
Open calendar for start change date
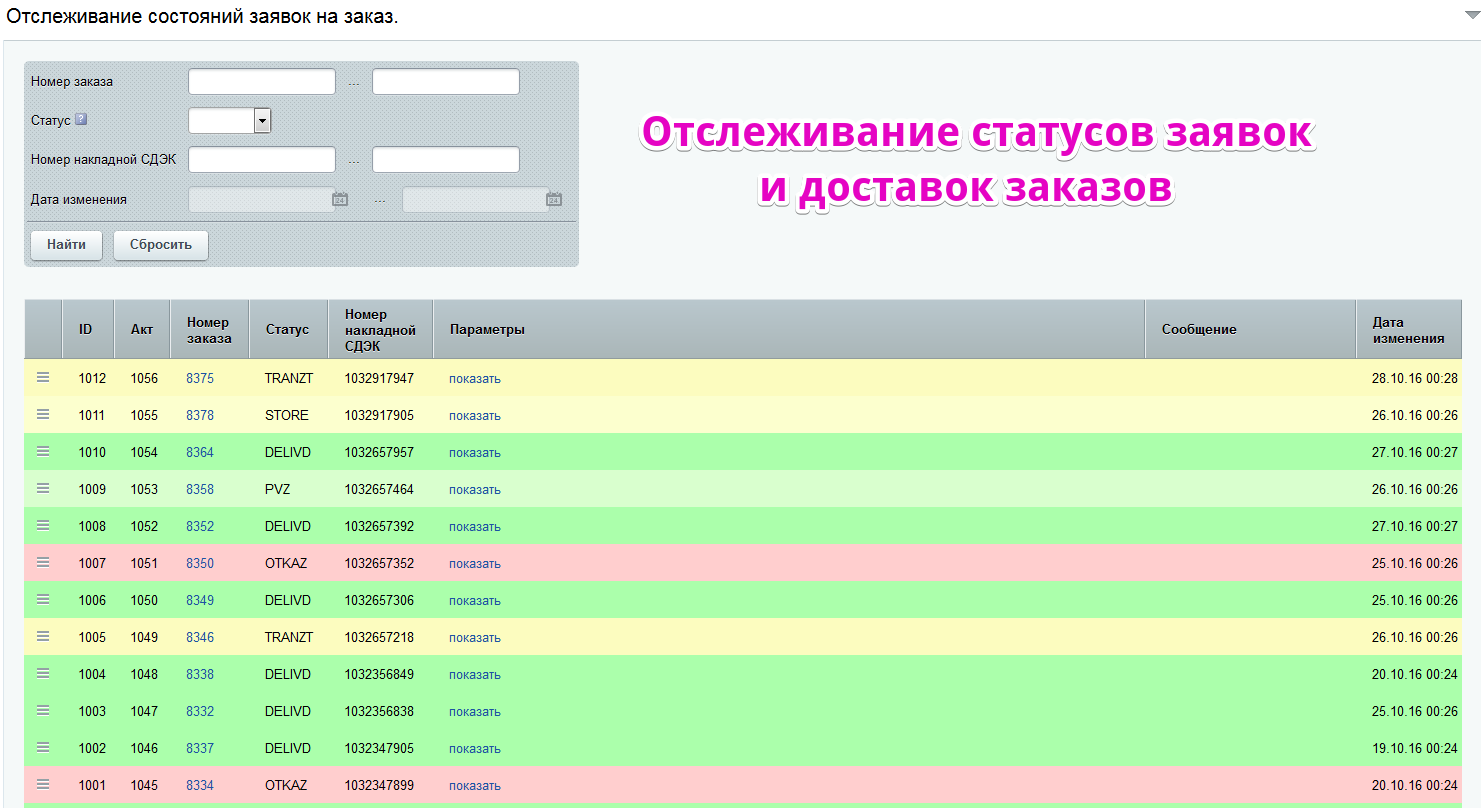coord(340,199)
